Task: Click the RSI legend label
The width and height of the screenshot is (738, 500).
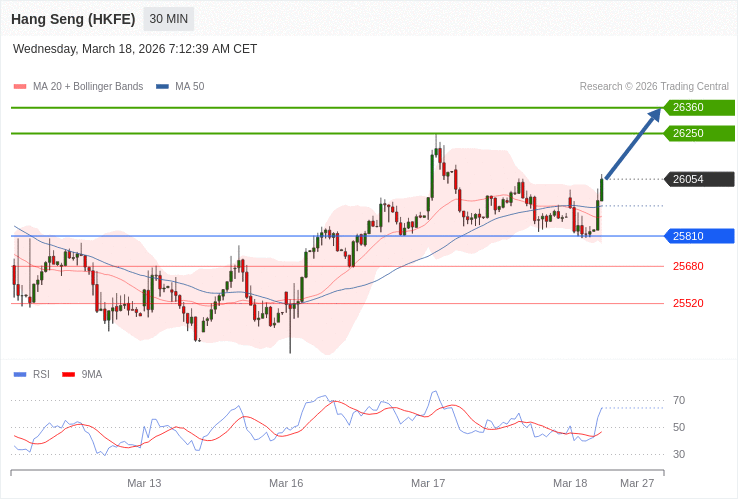Action: 41,375
